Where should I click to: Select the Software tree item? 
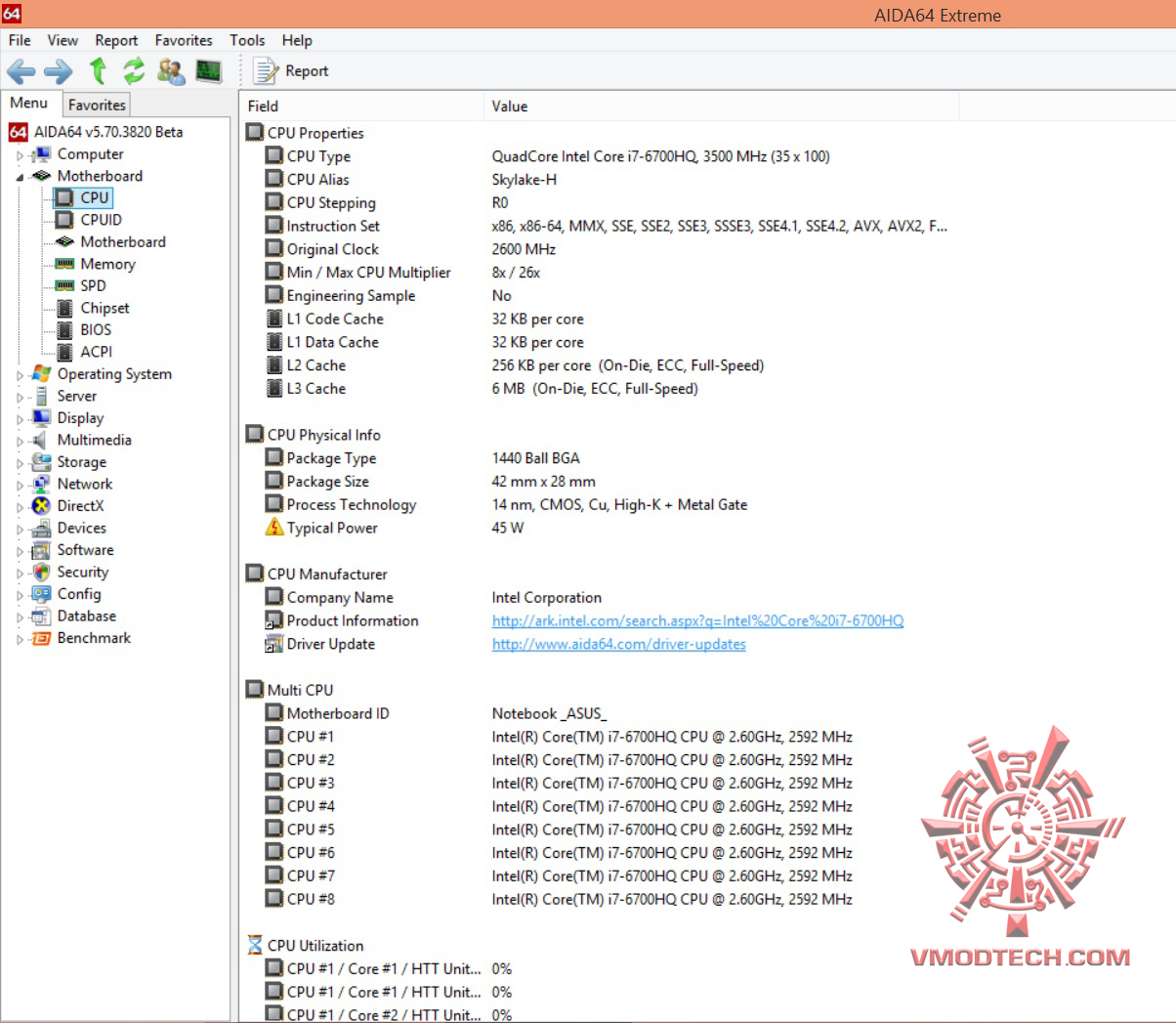[85, 550]
